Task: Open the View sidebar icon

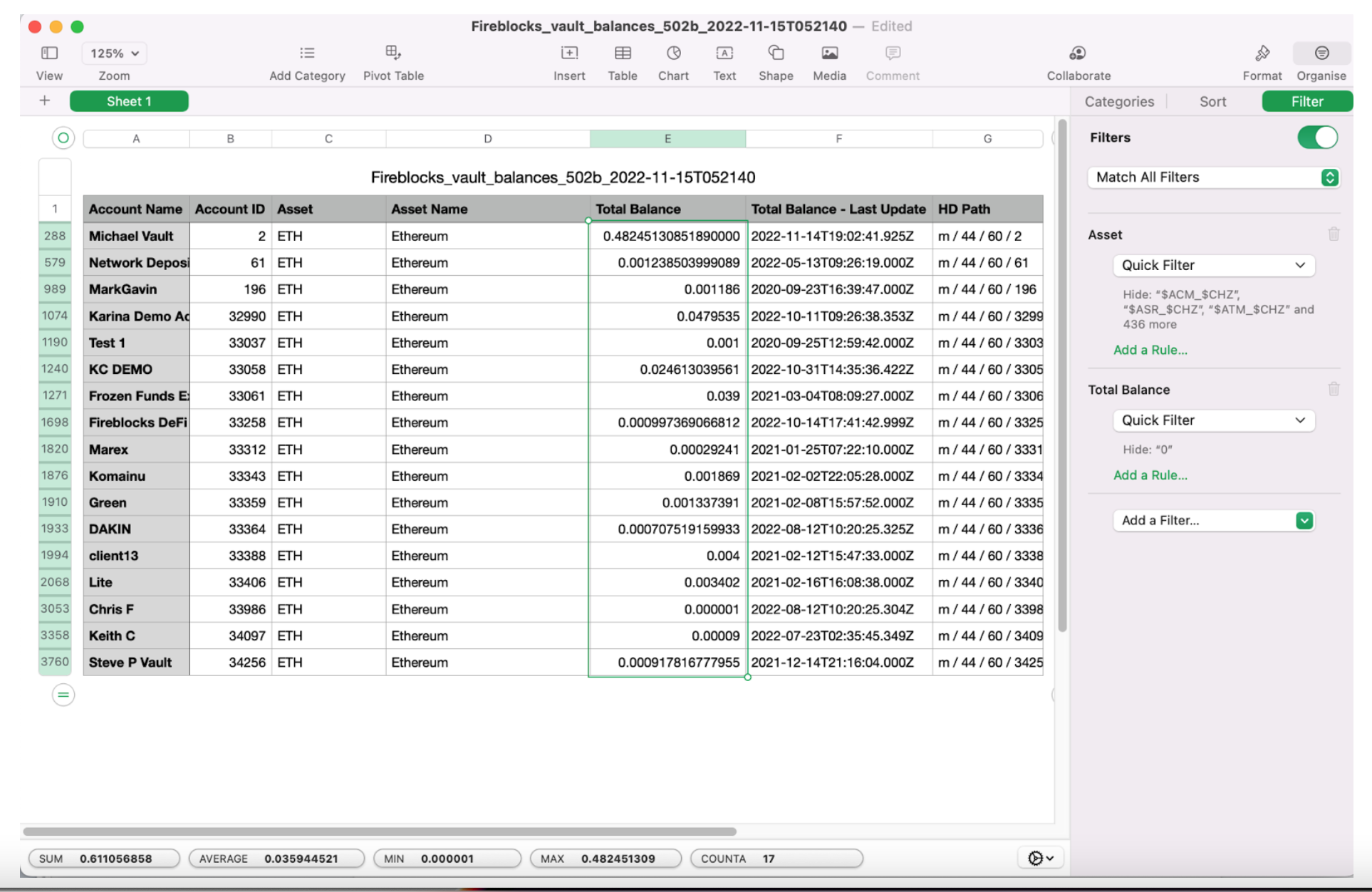Action: tap(49, 53)
